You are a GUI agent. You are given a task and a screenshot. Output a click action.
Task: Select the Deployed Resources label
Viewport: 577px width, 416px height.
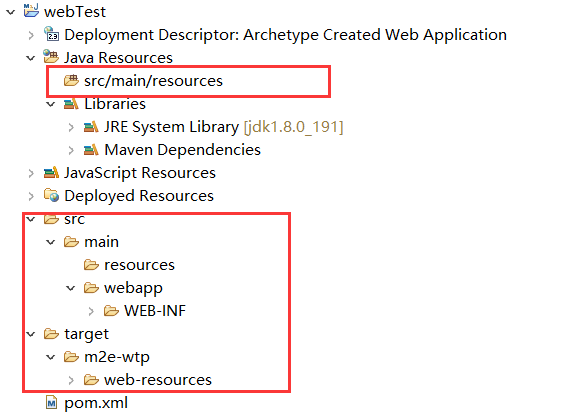coord(139,196)
